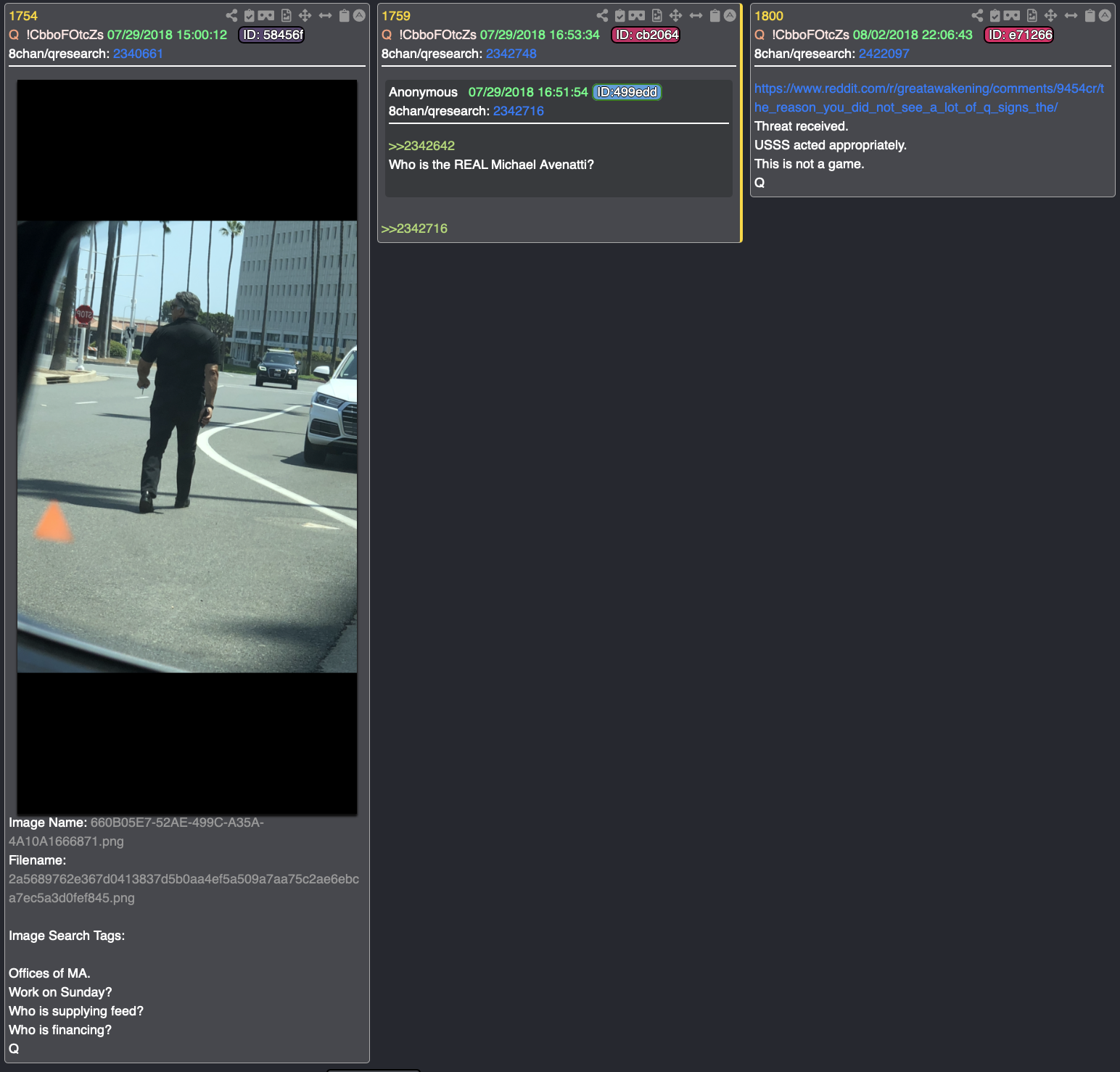Click filename hash 2a5689762e36 text
1120x1072 pixels.
point(184,888)
